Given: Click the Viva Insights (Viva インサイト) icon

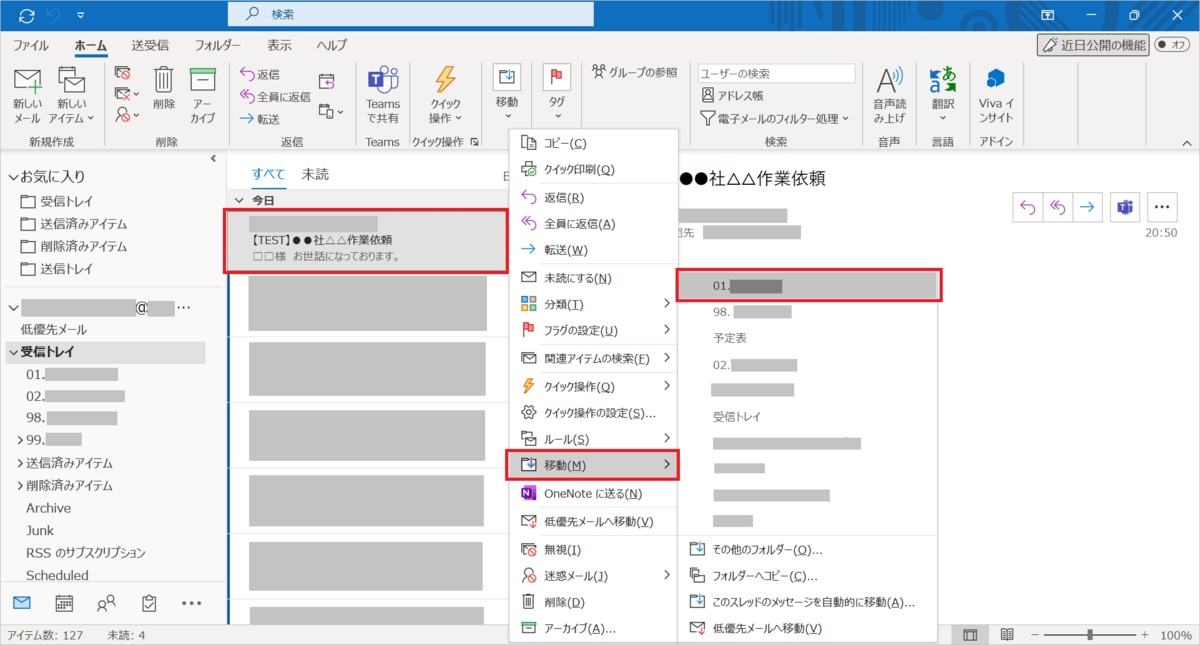Looking at the screenshot, I should click(x=995, y=80).
